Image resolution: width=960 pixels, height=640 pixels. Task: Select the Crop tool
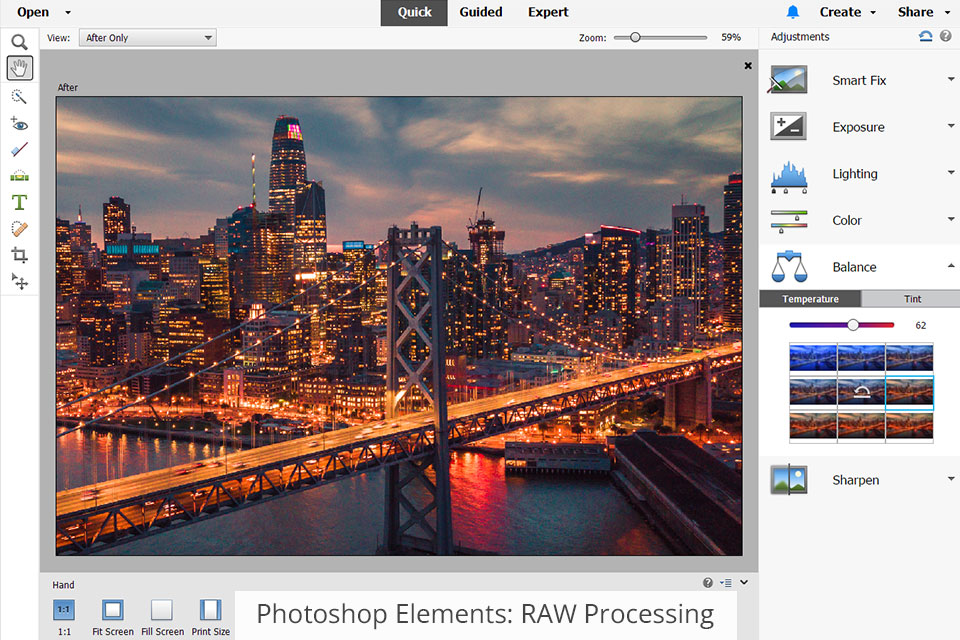[x=20, y=255]
